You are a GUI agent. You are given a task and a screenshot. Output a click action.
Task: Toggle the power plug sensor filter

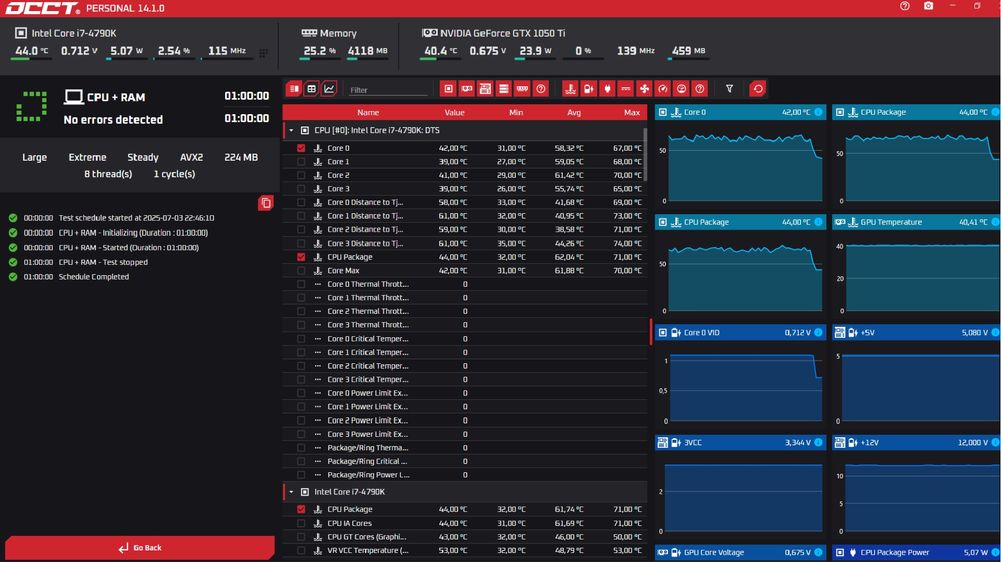[607, 89]
